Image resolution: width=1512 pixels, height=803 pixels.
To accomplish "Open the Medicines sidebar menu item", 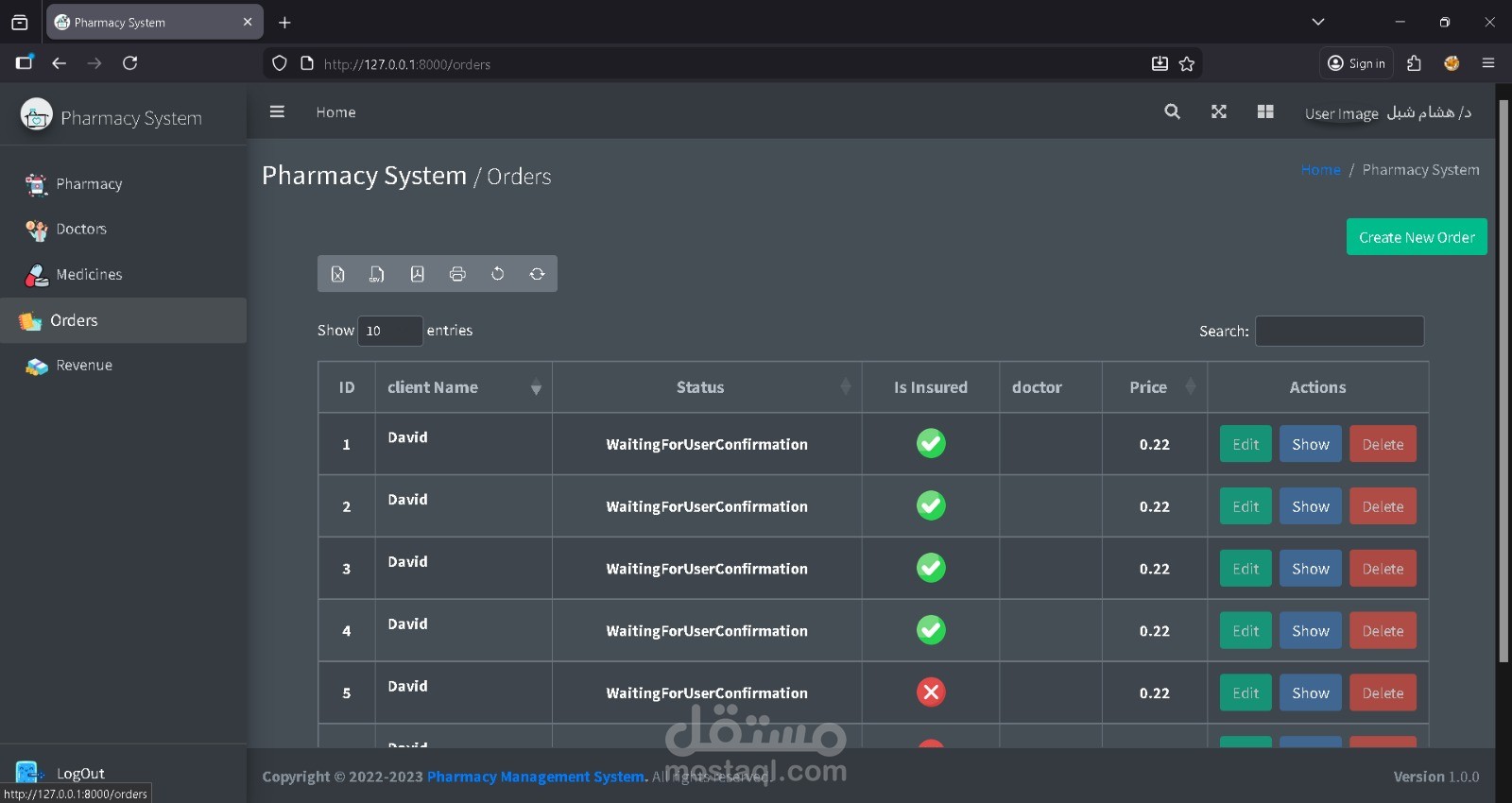I will coord(123,275).
